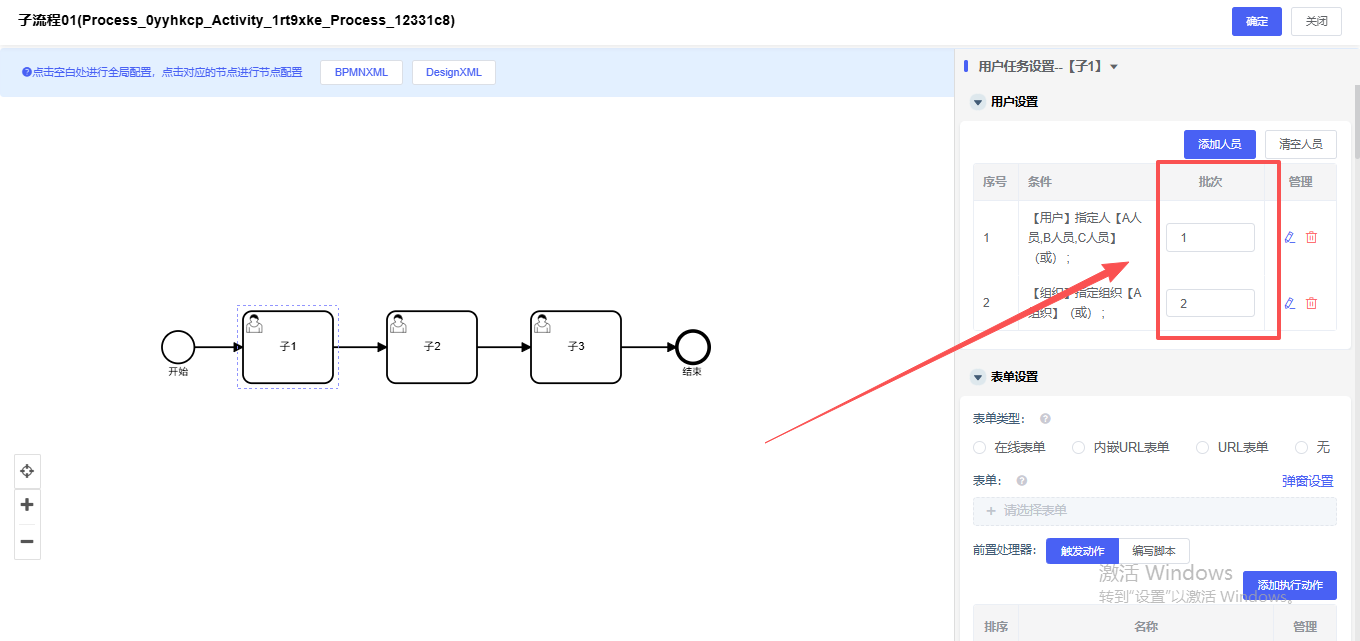Delete row 2 organization condition trash icon
This screenshot has width=1360, height=641.
[x=1311, y=303]
